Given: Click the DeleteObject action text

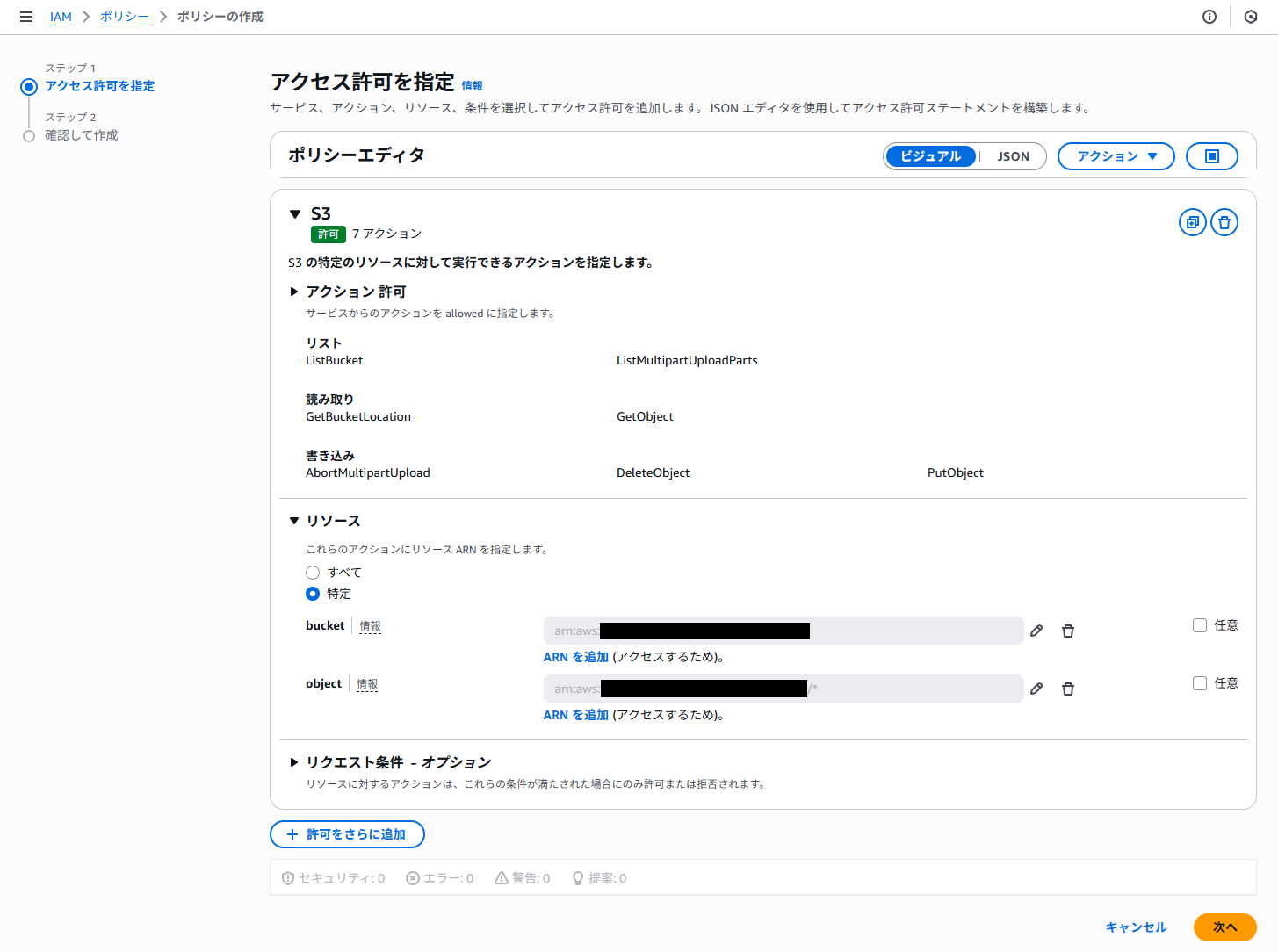Looking at the screenshot, I should [653, 472].
